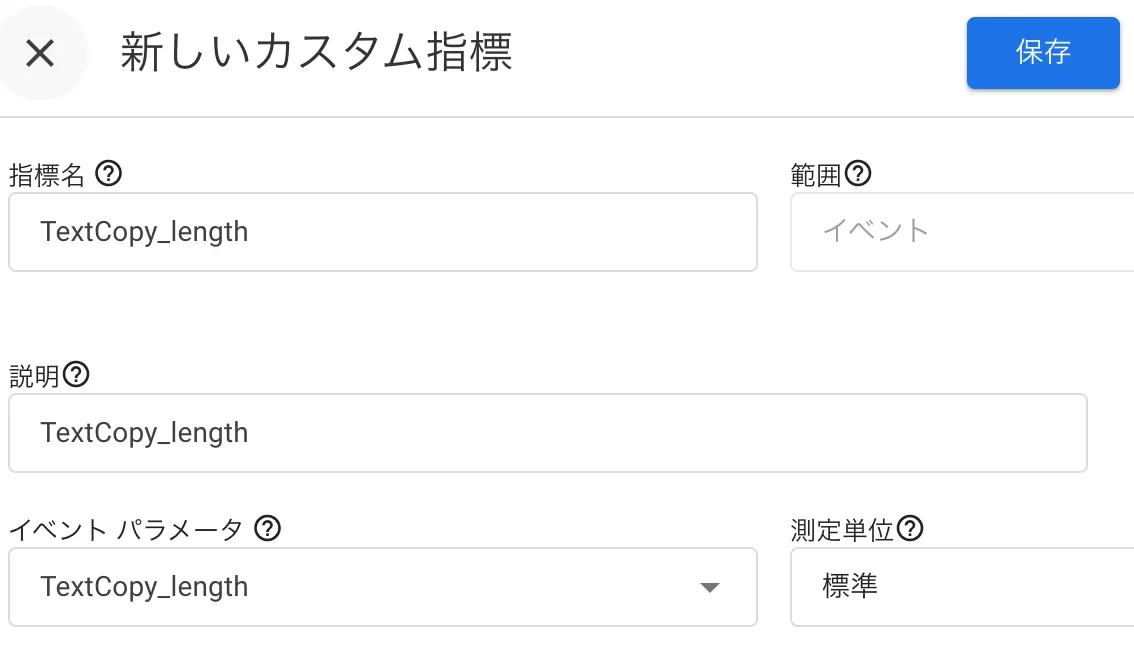
Task: Click the 説明 label text
Action: 34,376
